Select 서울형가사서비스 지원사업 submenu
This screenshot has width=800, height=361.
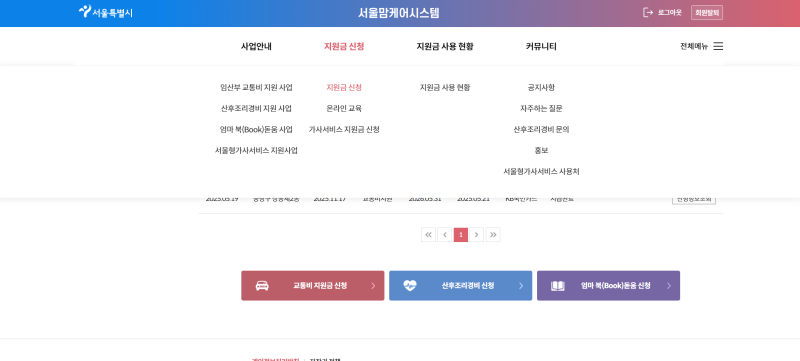pos(256,150)
